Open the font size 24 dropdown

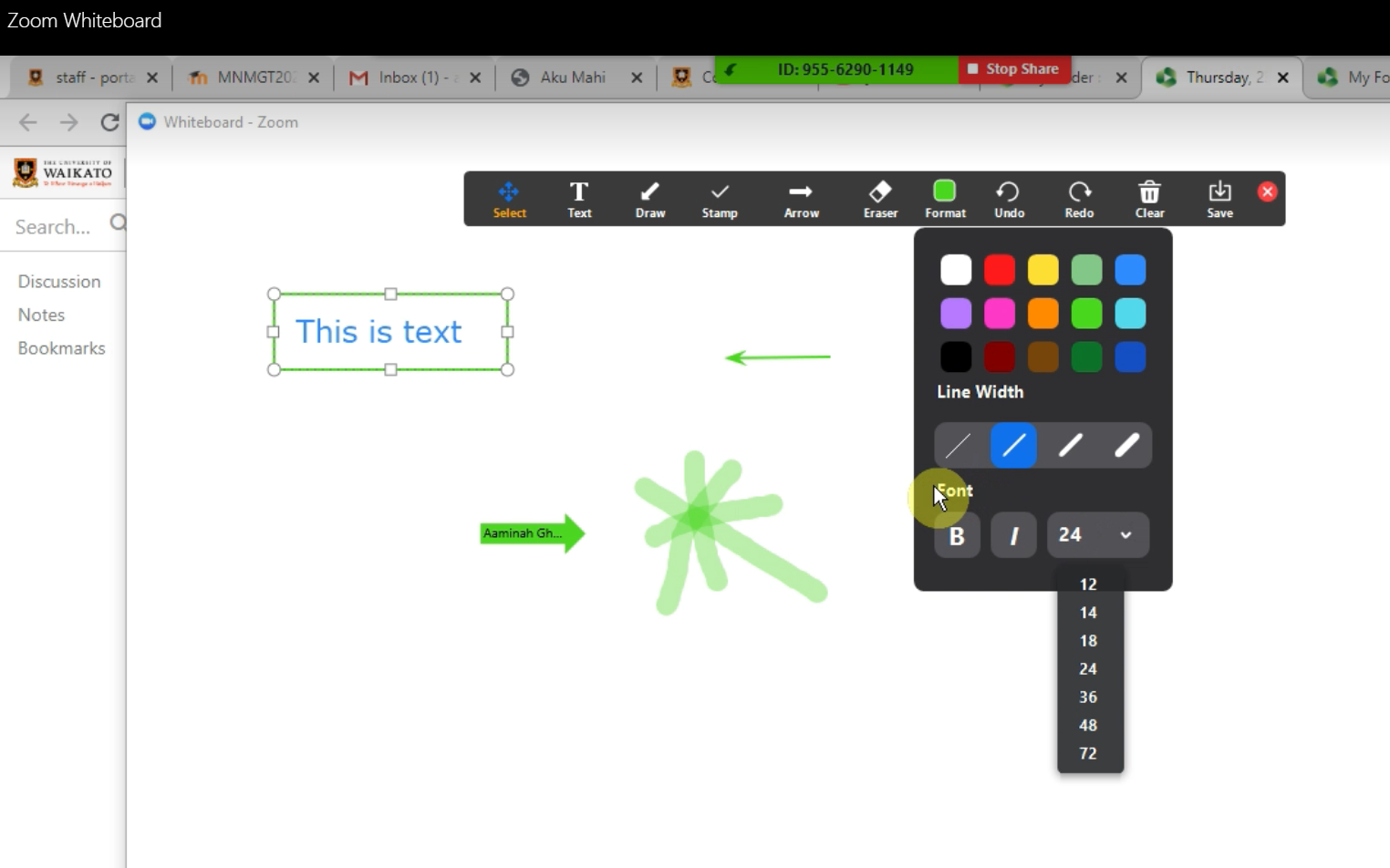pyautogui.click(x=1098, y=535)
